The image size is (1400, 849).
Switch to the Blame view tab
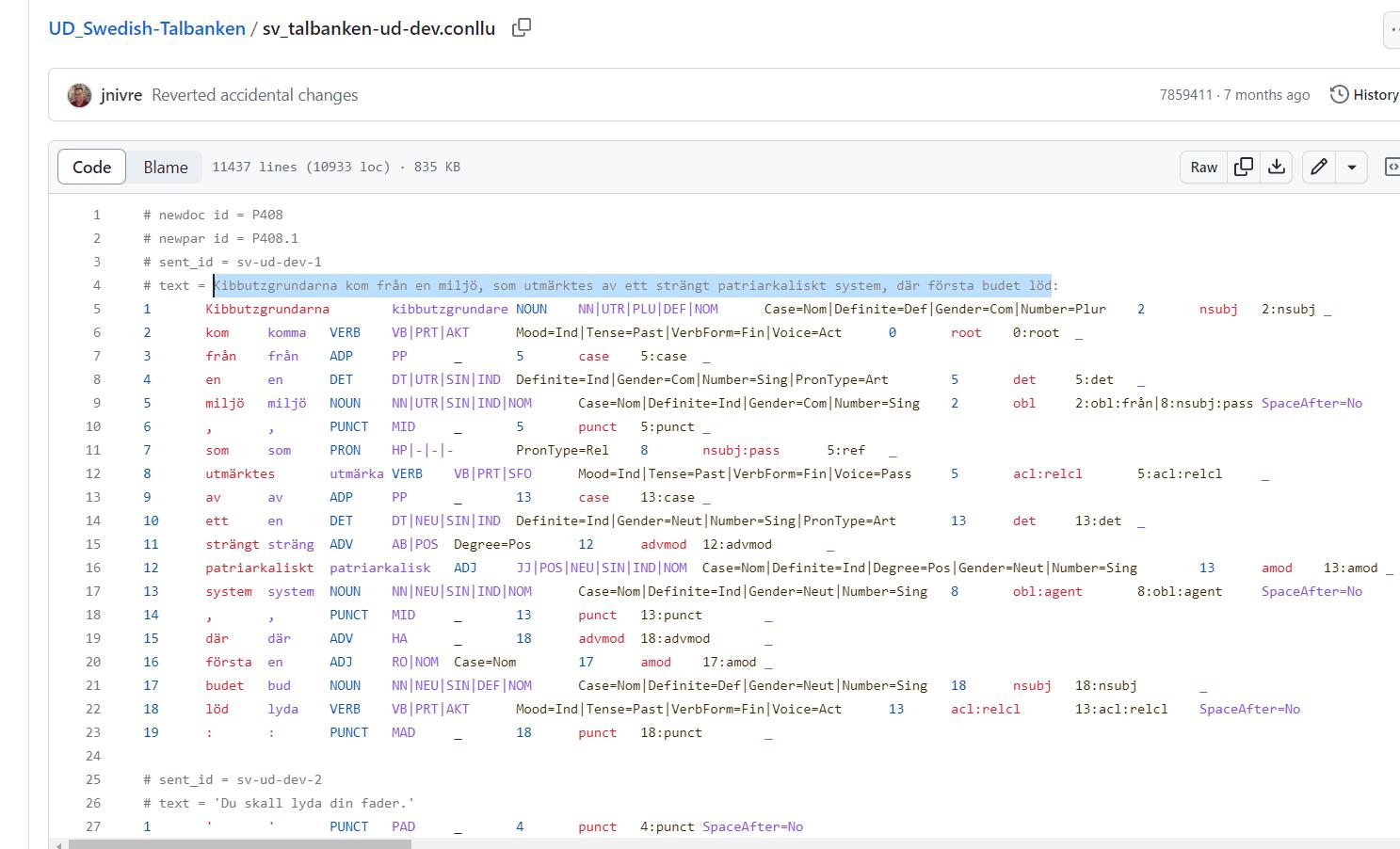click(166, 167)
